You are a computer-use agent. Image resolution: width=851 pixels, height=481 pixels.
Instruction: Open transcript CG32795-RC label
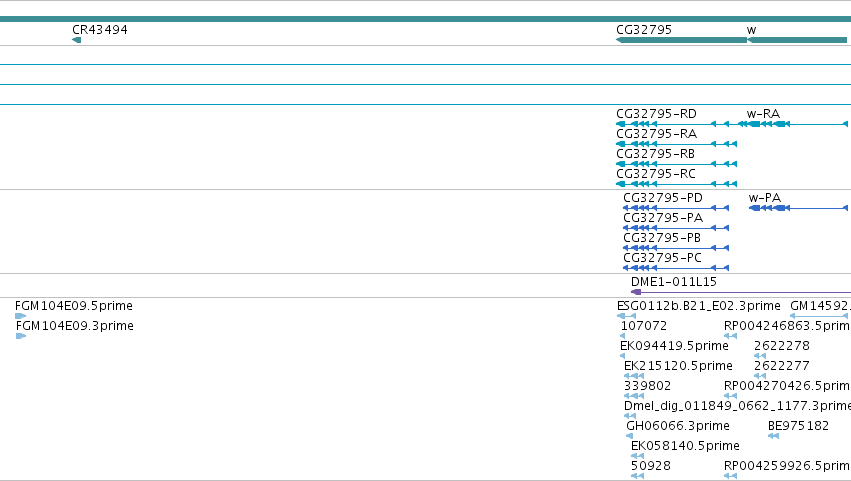click(656, 174)
